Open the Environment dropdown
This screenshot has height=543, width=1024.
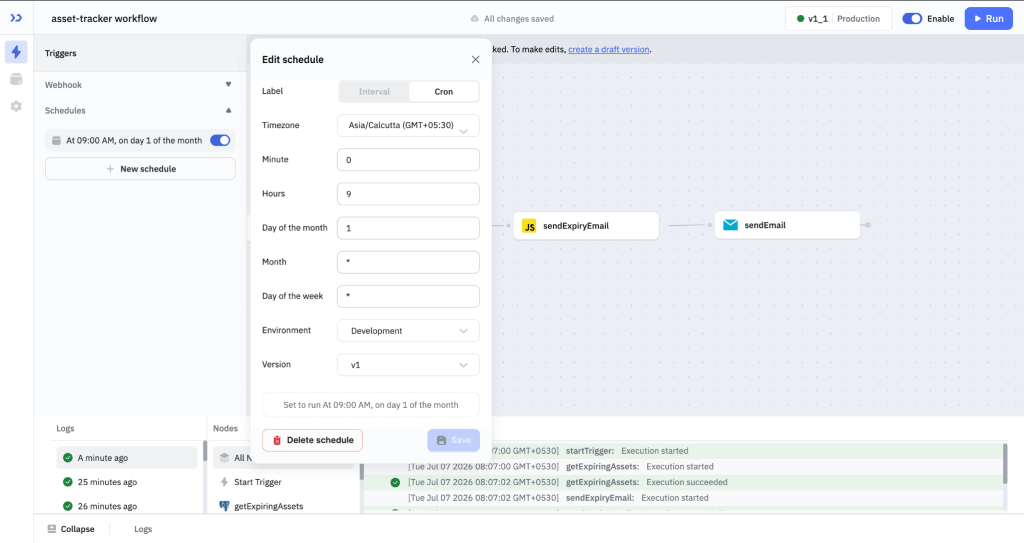point(408,331)
